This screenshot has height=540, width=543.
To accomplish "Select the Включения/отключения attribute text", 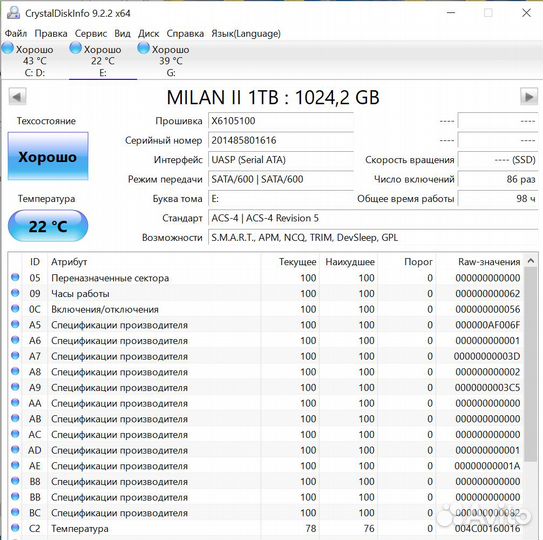I will (105, 309).
